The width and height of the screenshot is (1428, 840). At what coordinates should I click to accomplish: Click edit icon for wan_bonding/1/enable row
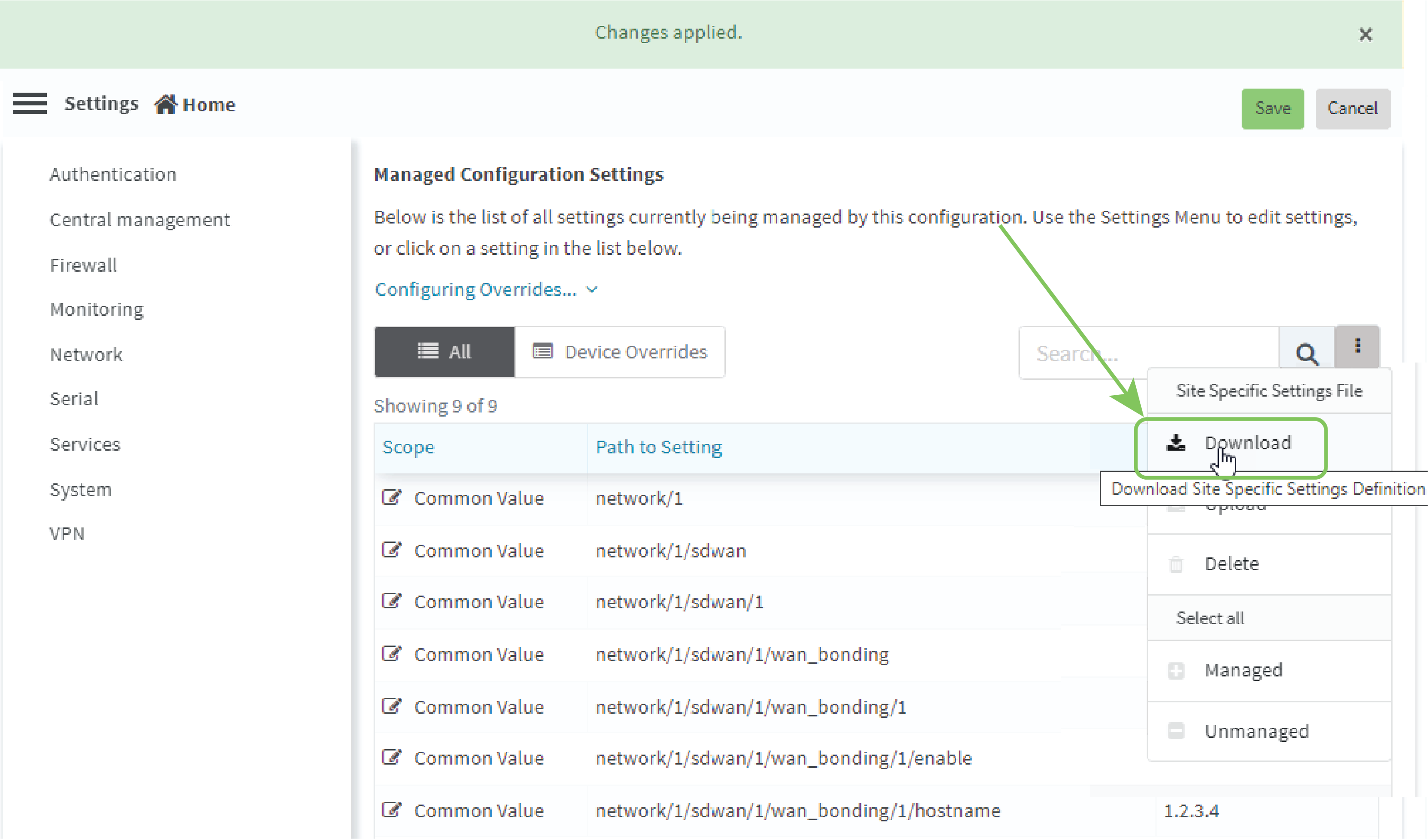392,757
